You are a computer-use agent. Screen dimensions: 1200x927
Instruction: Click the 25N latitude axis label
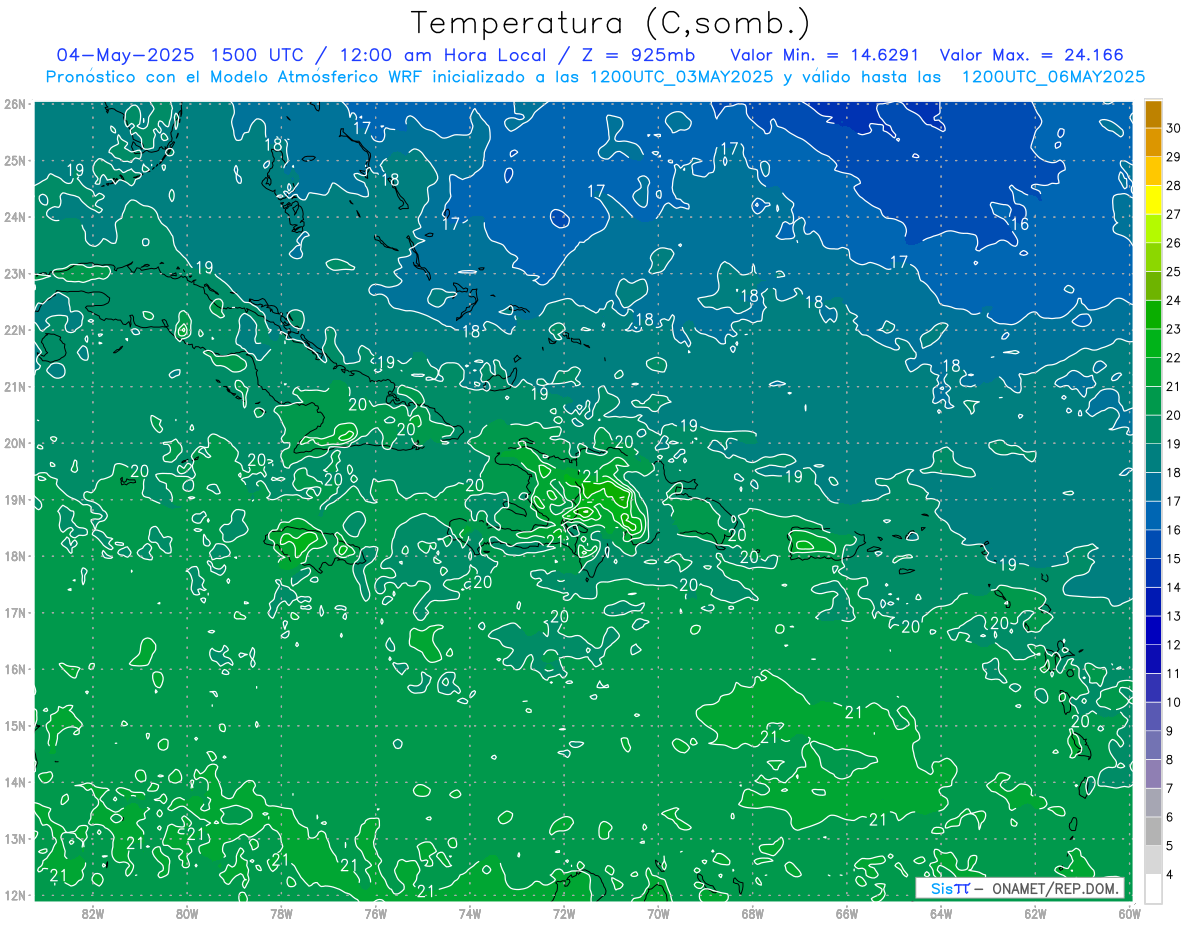pyautogui.click(x=15, y=160)
